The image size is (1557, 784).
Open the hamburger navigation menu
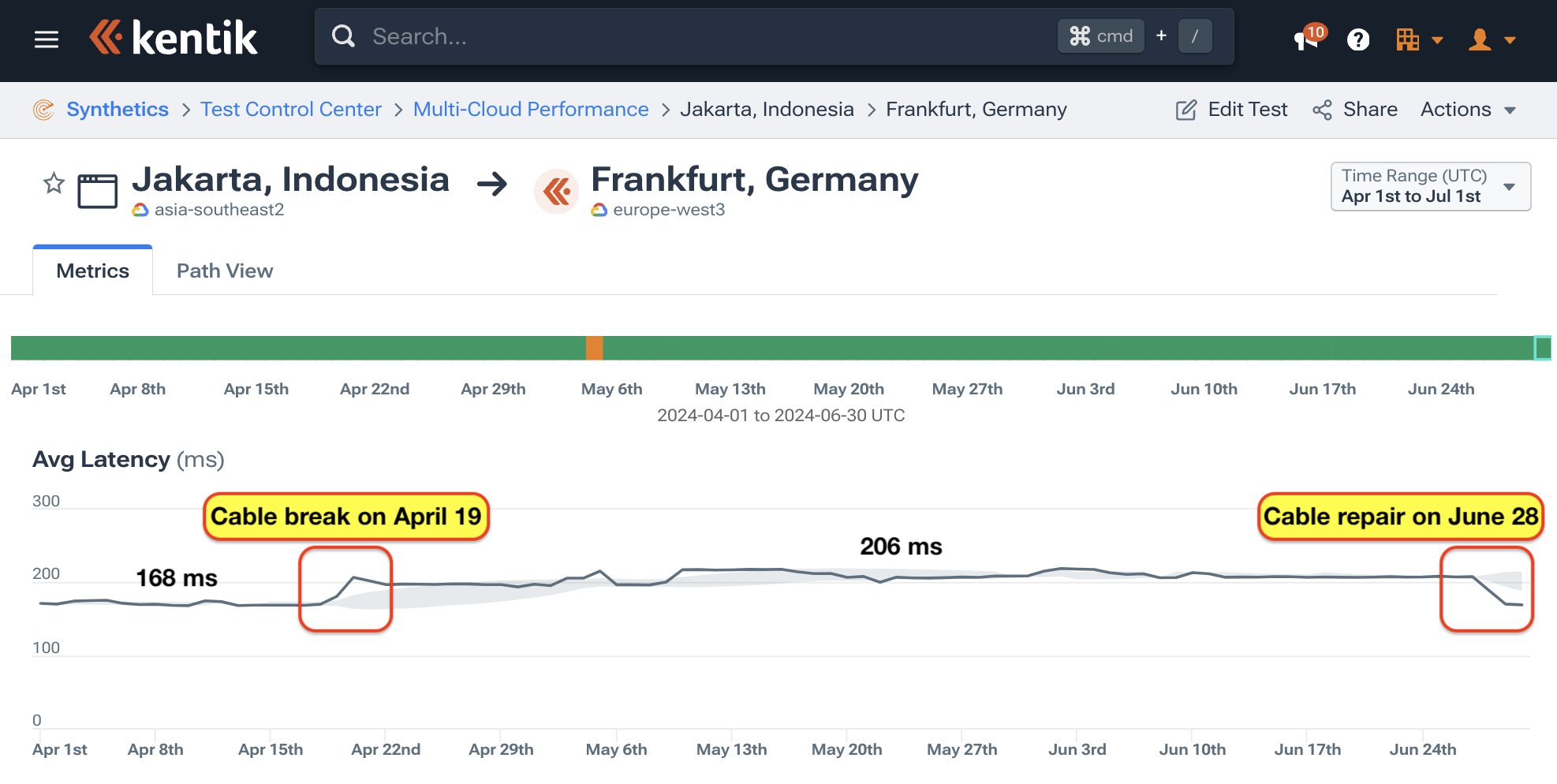pyautogui.click(x=47, y=39)
